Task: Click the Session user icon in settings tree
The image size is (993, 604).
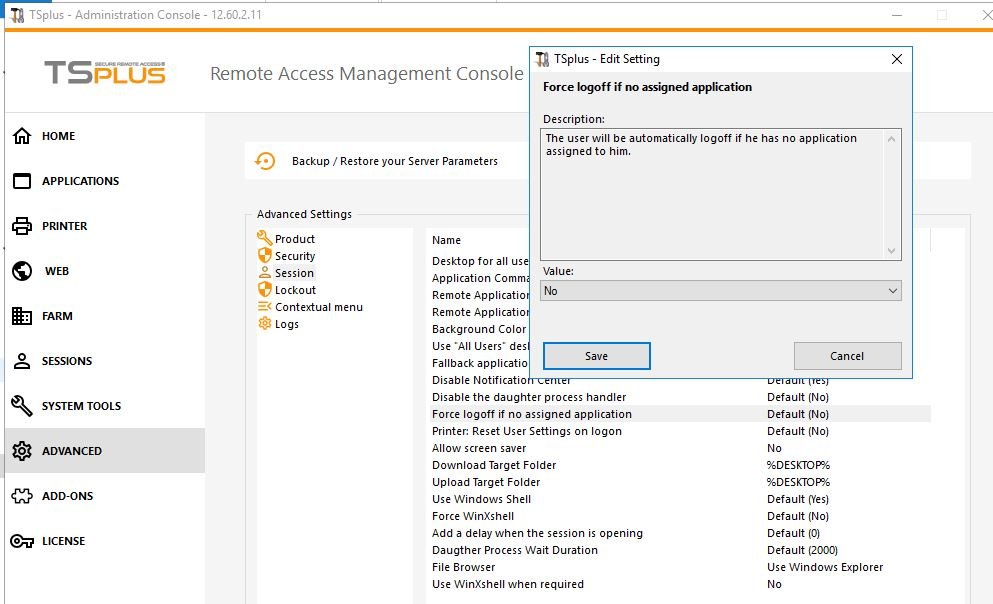Action: tap(265, 272)
